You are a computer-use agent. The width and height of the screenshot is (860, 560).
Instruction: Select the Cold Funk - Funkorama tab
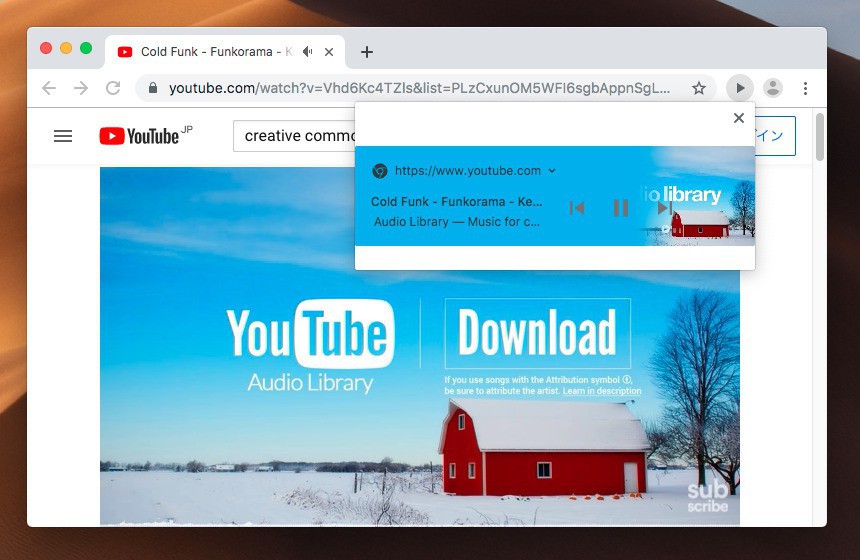pyautogui.click(x=225, y=52)
